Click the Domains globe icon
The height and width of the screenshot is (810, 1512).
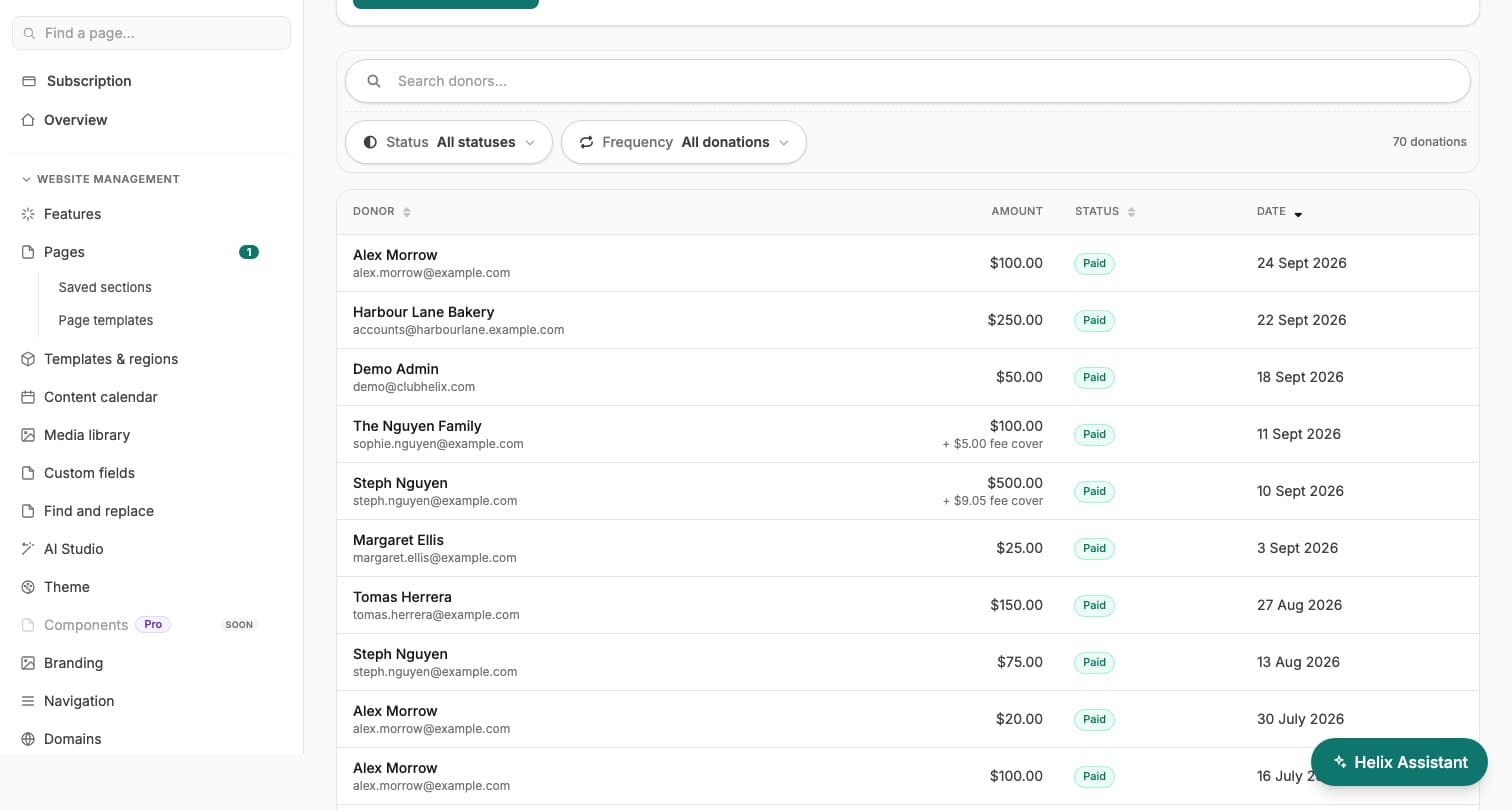pos(28,739)
